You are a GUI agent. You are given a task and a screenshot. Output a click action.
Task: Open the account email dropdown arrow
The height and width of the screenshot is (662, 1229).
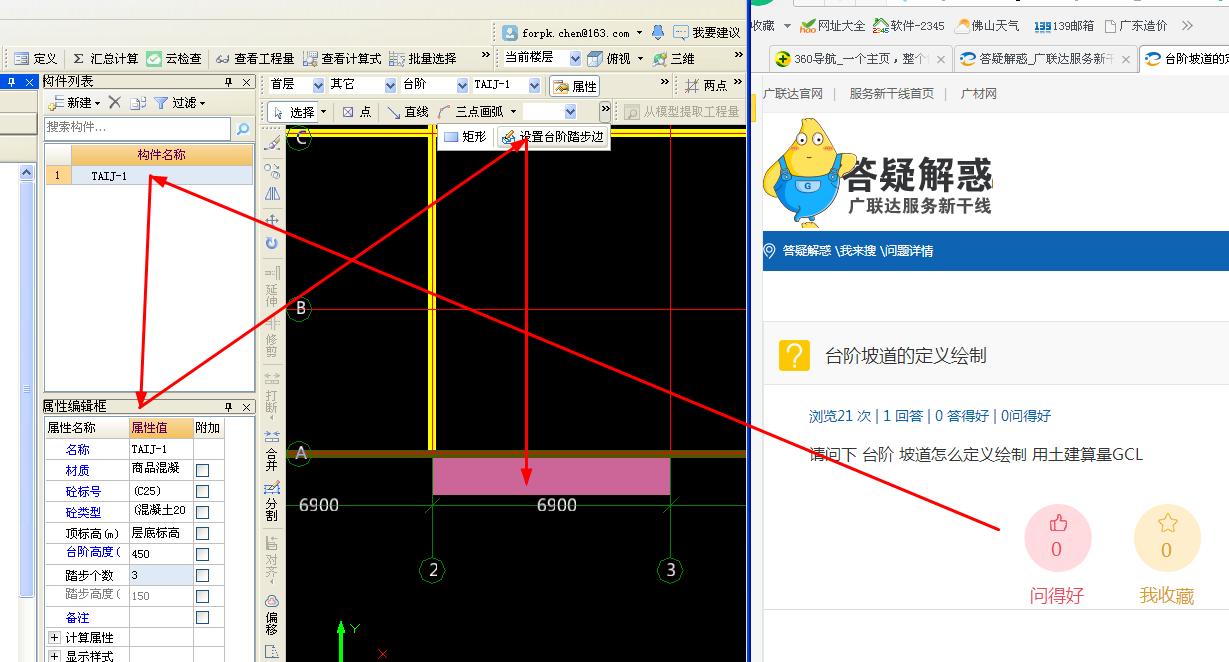pos(640,33)
